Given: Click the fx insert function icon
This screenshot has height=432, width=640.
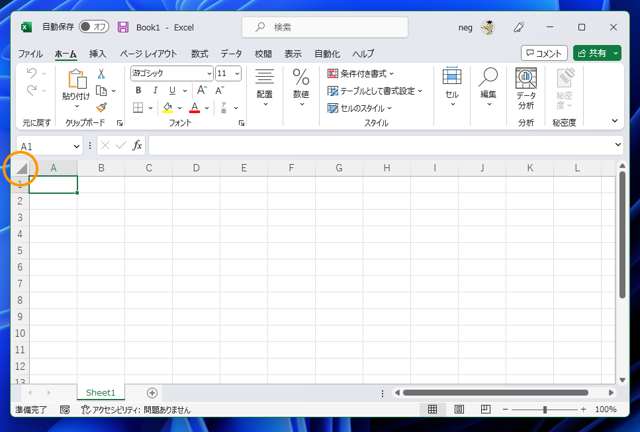Looking at the screenshot, I should click(x=137, y=145).
